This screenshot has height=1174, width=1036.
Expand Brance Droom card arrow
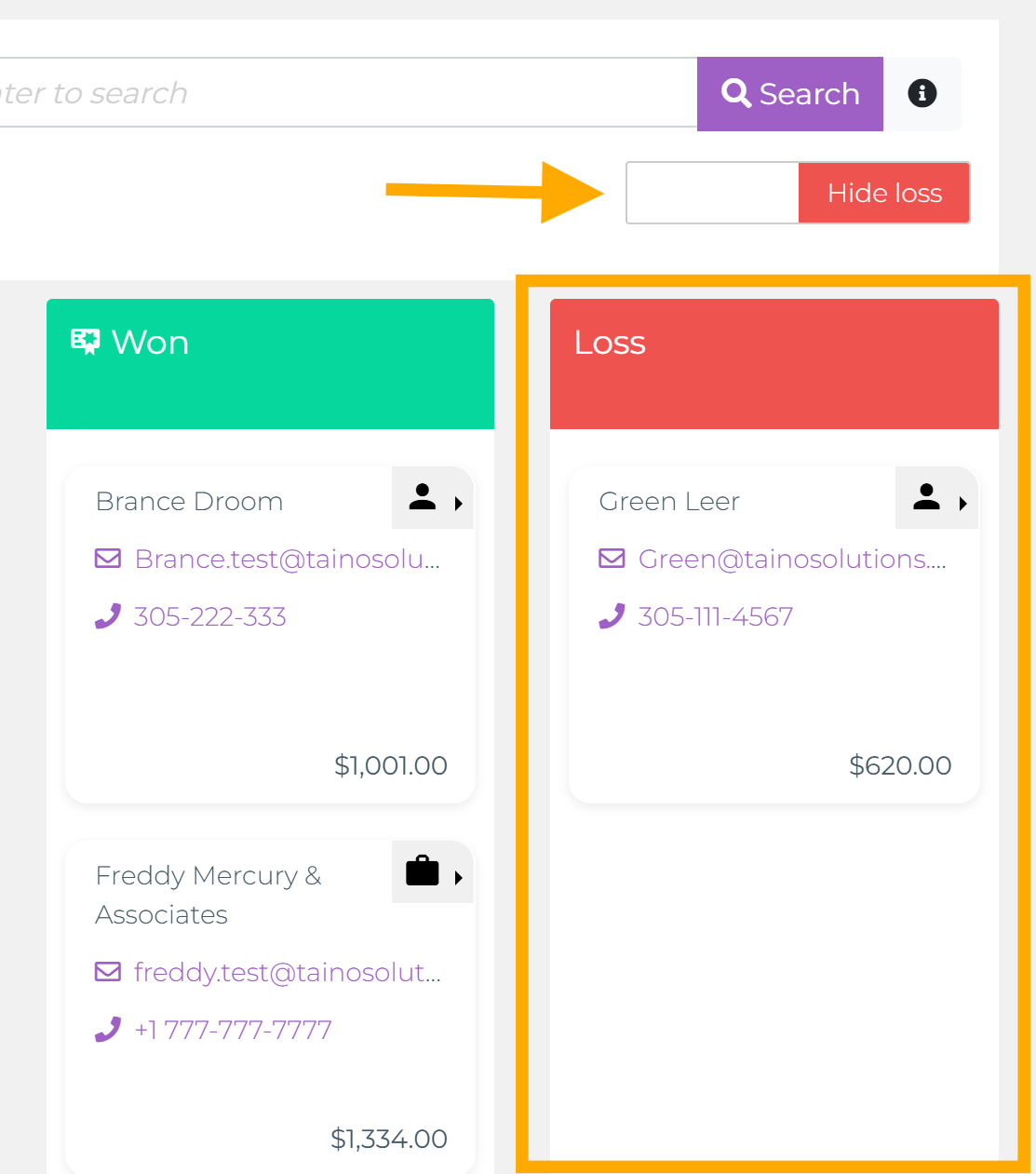tap(458, 504)
